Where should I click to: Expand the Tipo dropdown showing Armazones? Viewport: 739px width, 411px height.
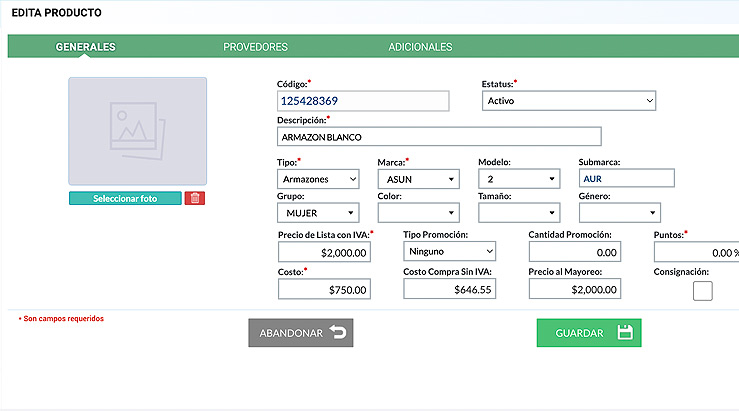[x=318, y=179]
